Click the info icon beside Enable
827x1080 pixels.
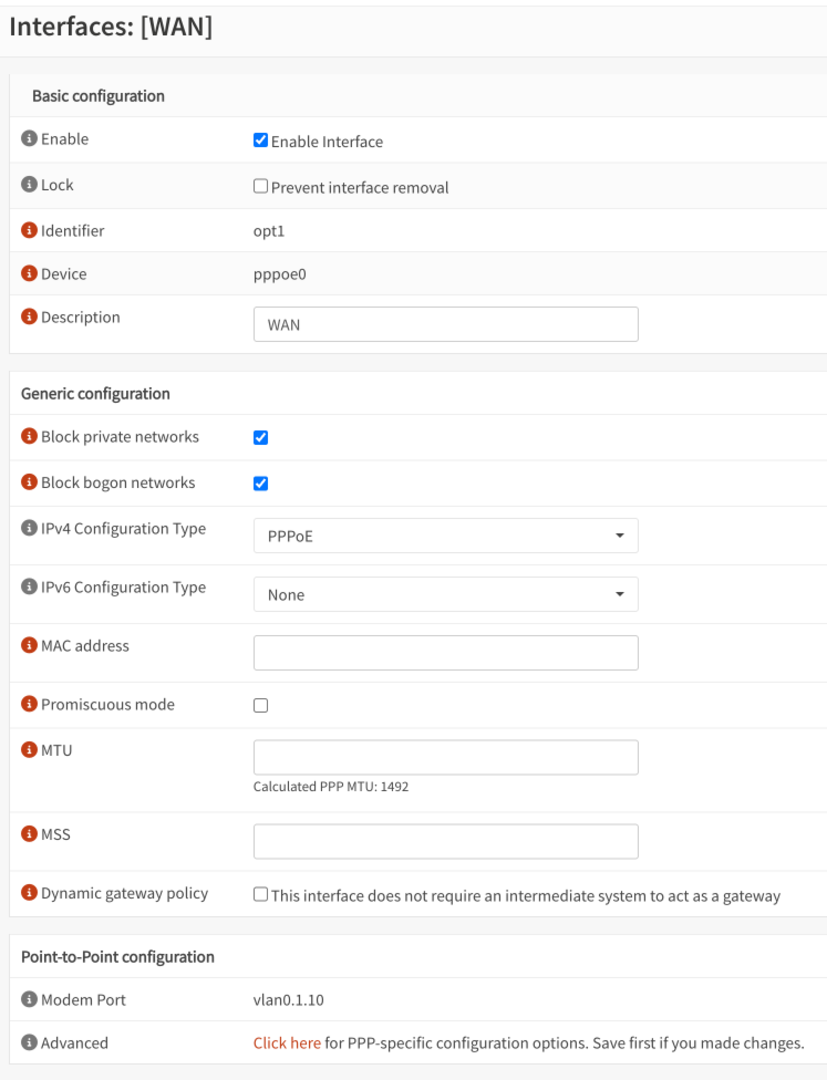click(x=29, y=139)
